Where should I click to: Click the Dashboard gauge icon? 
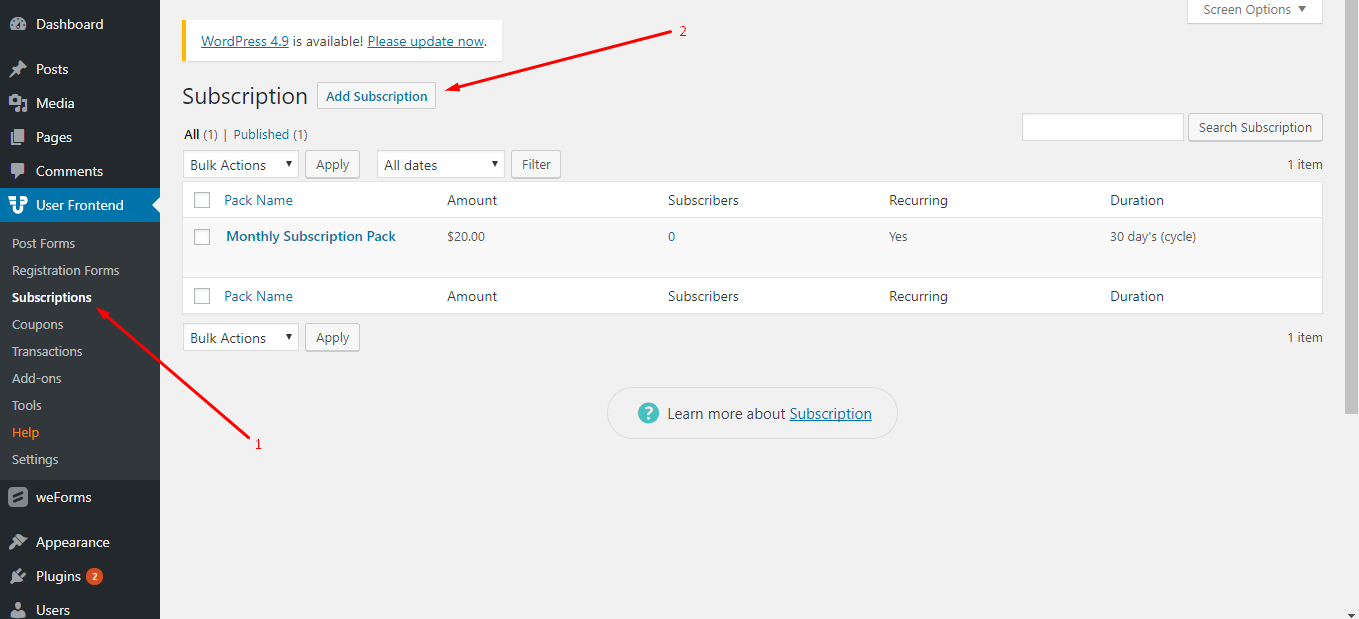pos(18,24)
